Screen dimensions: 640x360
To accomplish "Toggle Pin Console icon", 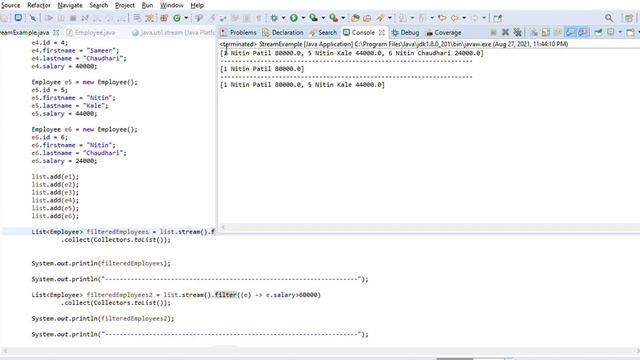I will point(598,32).
